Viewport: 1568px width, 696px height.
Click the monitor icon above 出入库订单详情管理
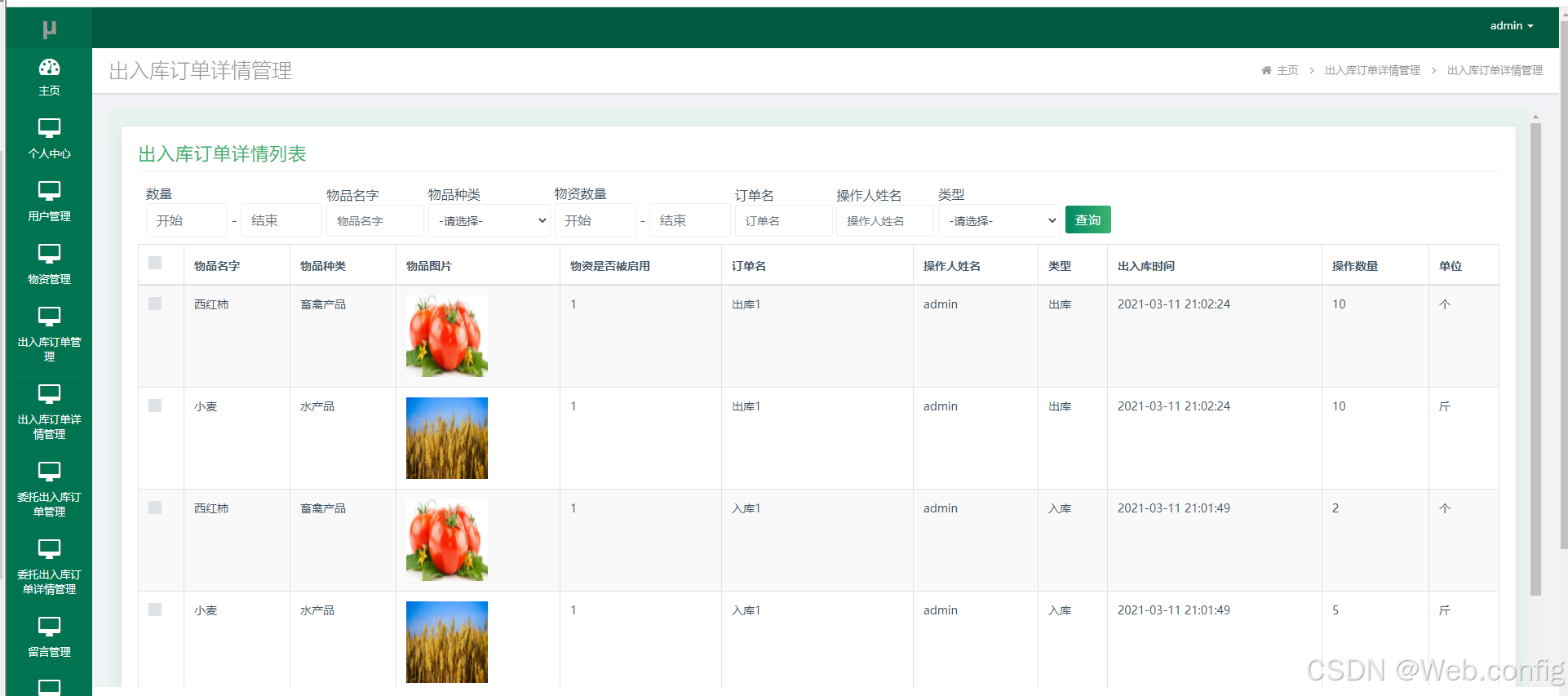point(49,394)
